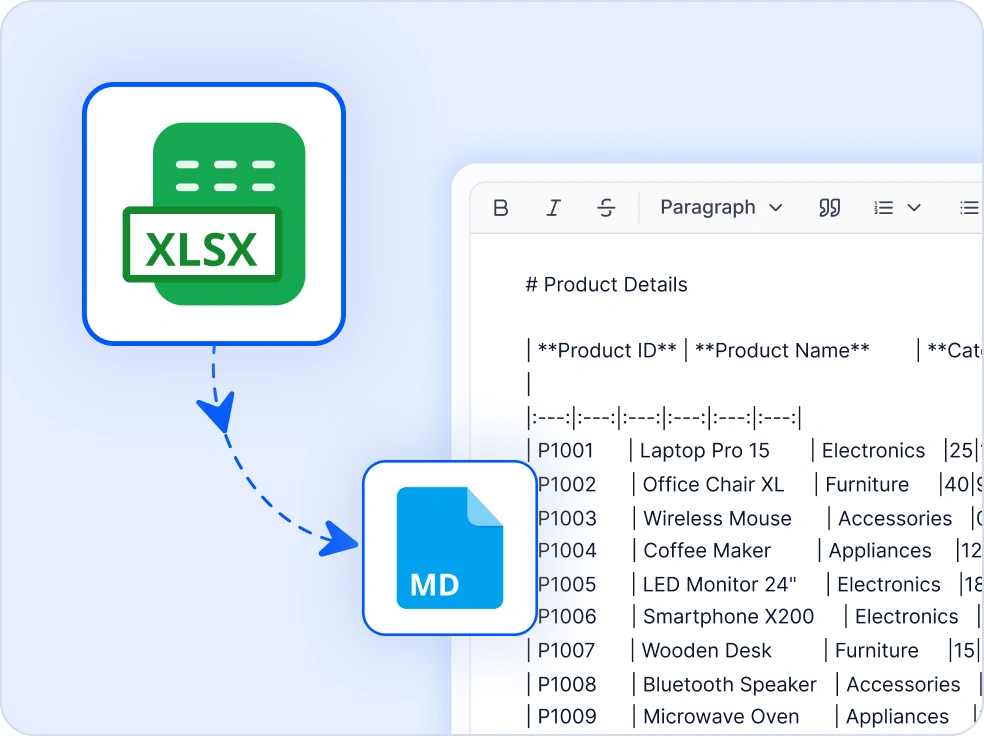Click 'Furniture' in the Office Chair XL row

(x=867, y=484)
